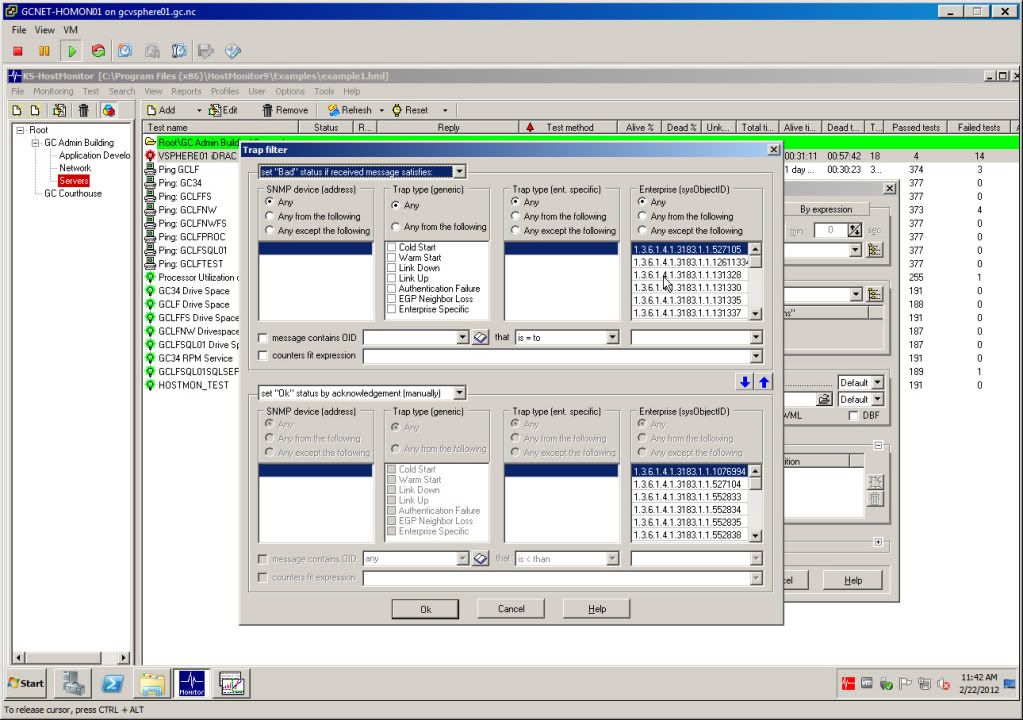This screenshot has height=720, width=1023.
Task: Check the Cold Start checkbox
Action: pos(391,247)
